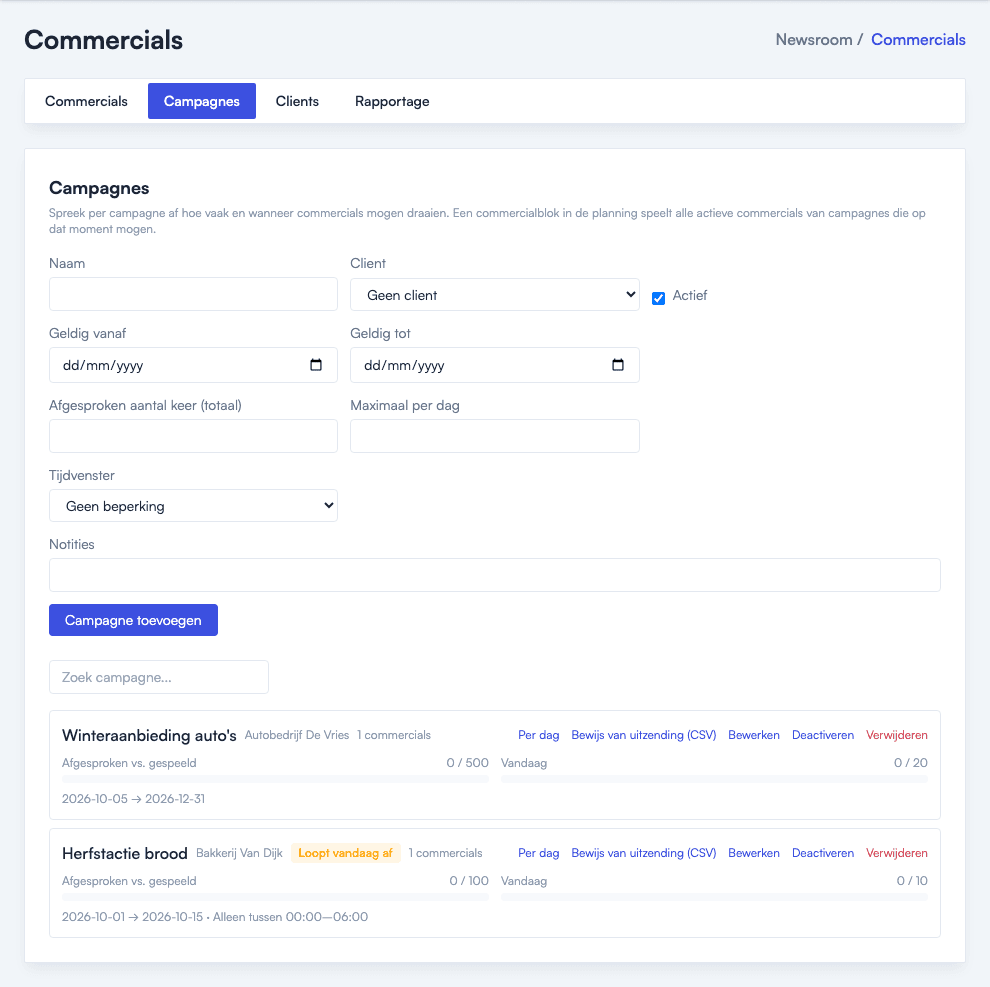Image resolution: width=990 pixels, height=987 pixels.
Task: Click the Zoek campagne search field
Action: coord(158,677)
